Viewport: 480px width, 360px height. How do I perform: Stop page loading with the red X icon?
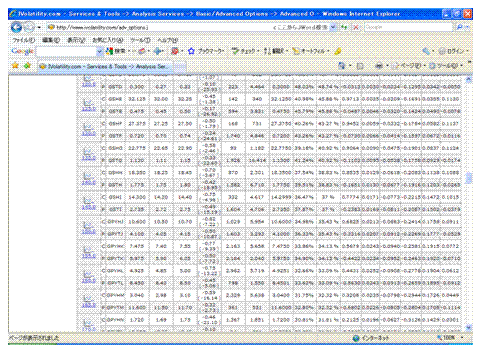[x=356, y=27]
